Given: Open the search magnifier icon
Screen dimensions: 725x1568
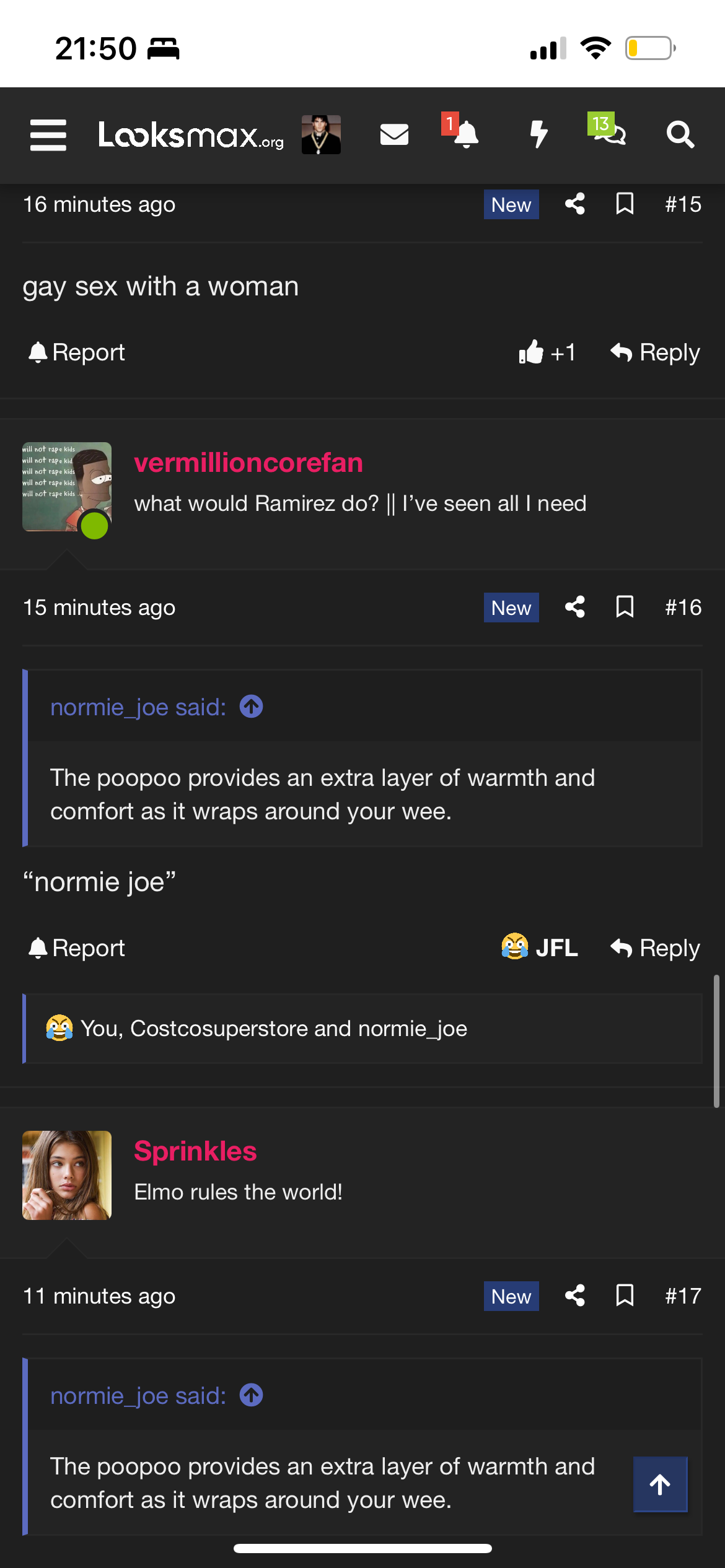Looking at the screenshot, I should (x=680, y=134).
